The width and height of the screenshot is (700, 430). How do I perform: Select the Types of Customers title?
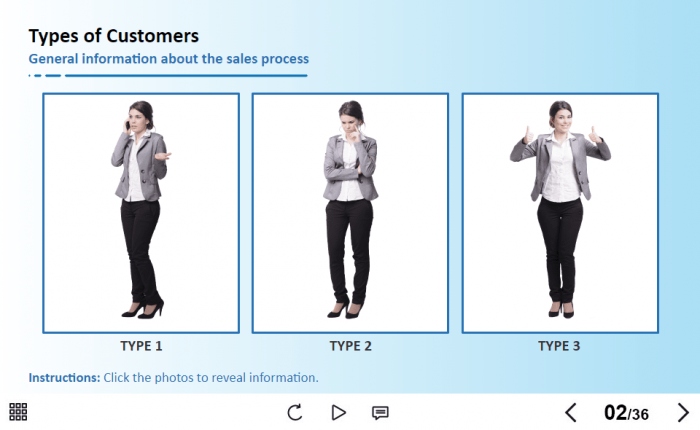pyautogui.click(x=113, y=36)
